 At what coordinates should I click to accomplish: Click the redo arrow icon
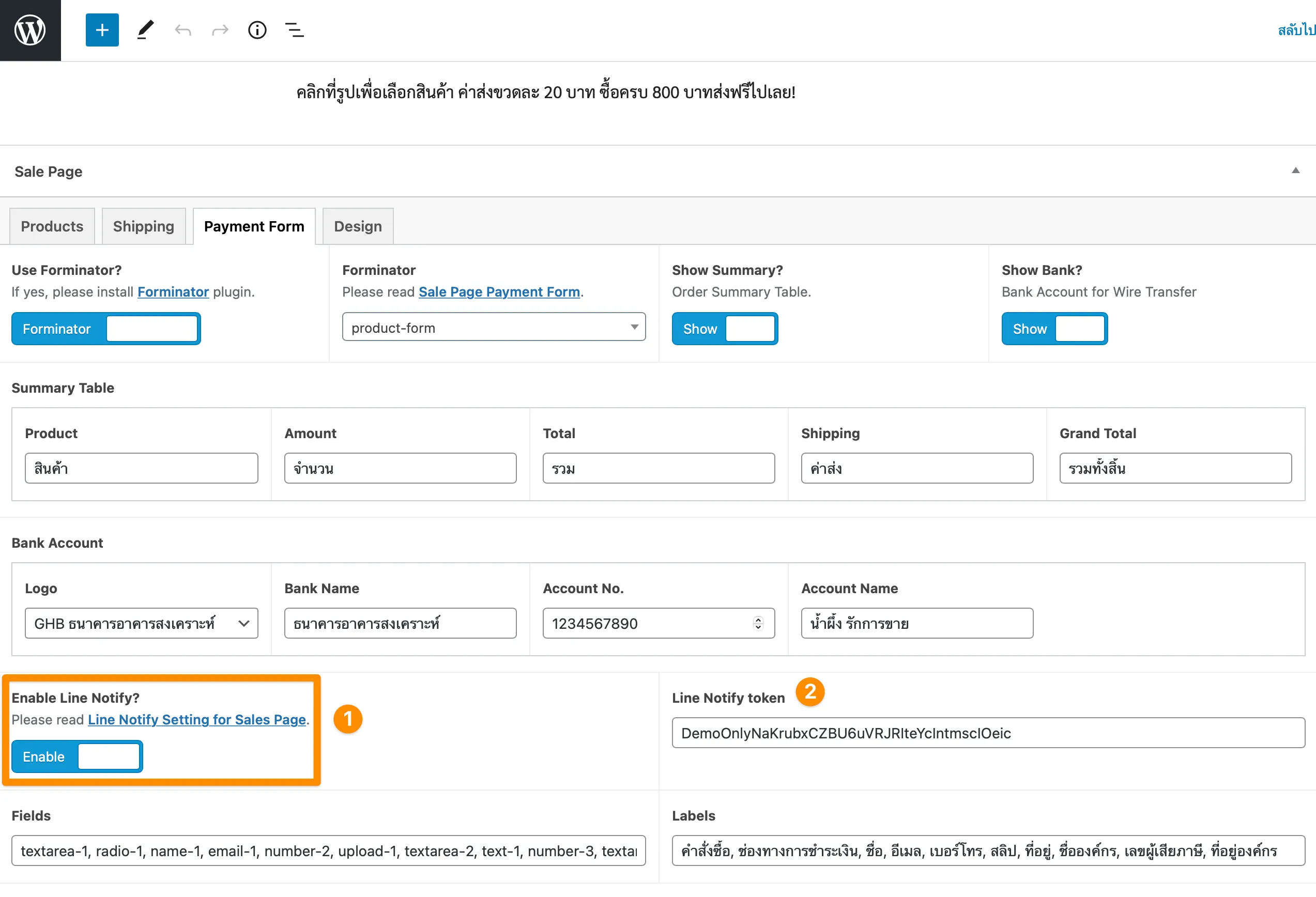pyautogui.click(x=220, y=30)
